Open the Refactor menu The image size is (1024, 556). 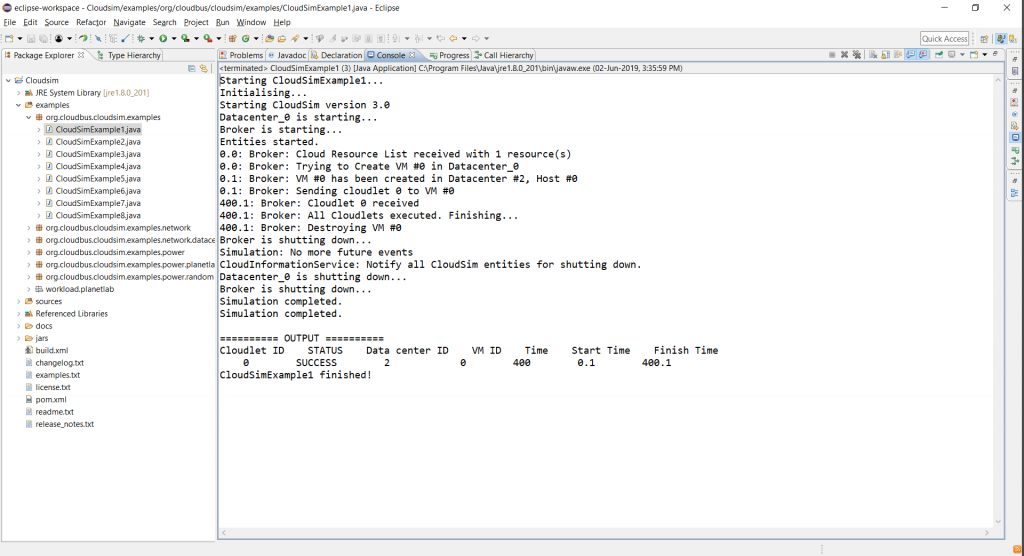[91, 22]
